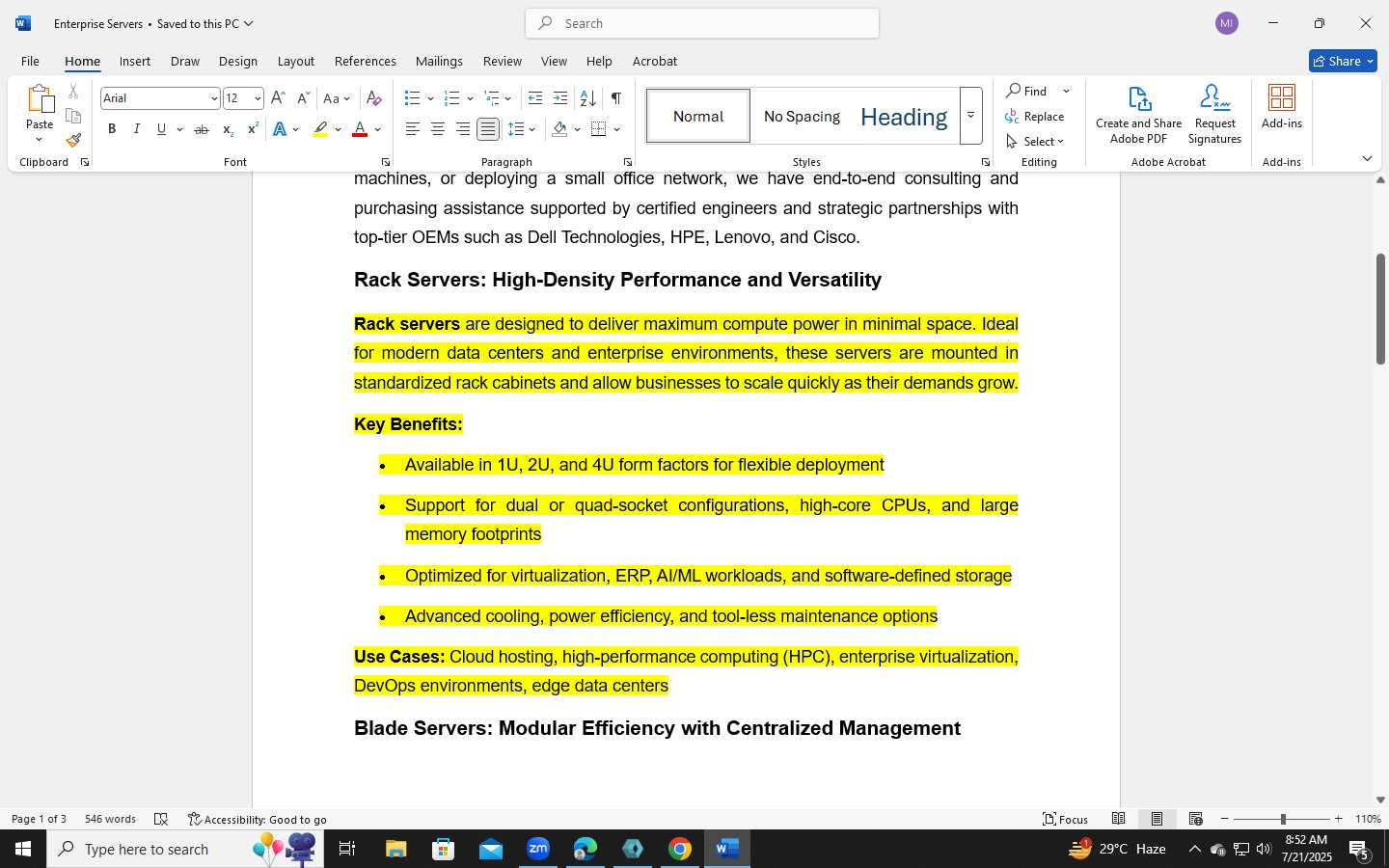
Task: Click Accessibility: Good to go status
Action: (258, 819)
